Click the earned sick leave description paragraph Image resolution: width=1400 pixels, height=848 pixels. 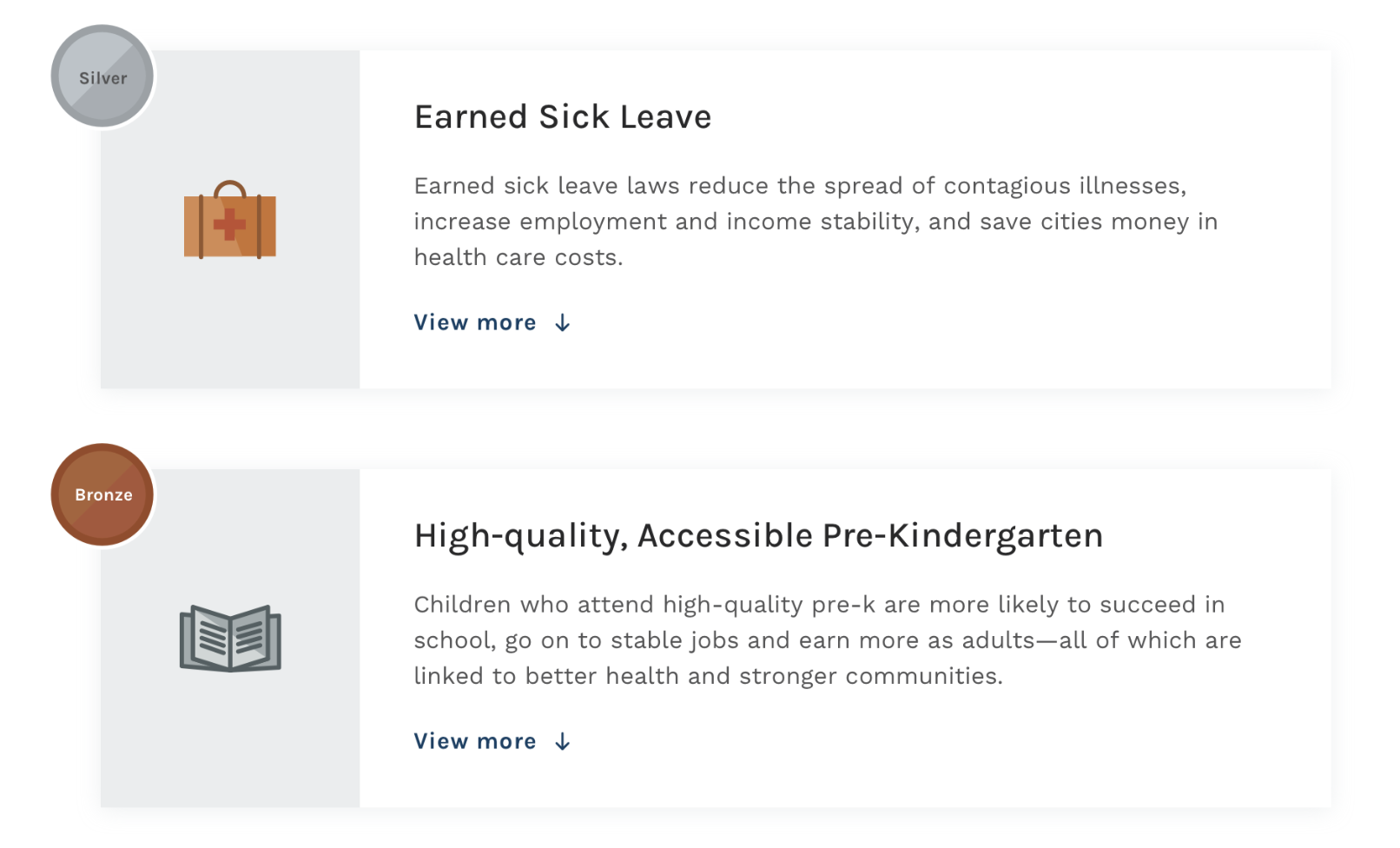click(816, 222)
